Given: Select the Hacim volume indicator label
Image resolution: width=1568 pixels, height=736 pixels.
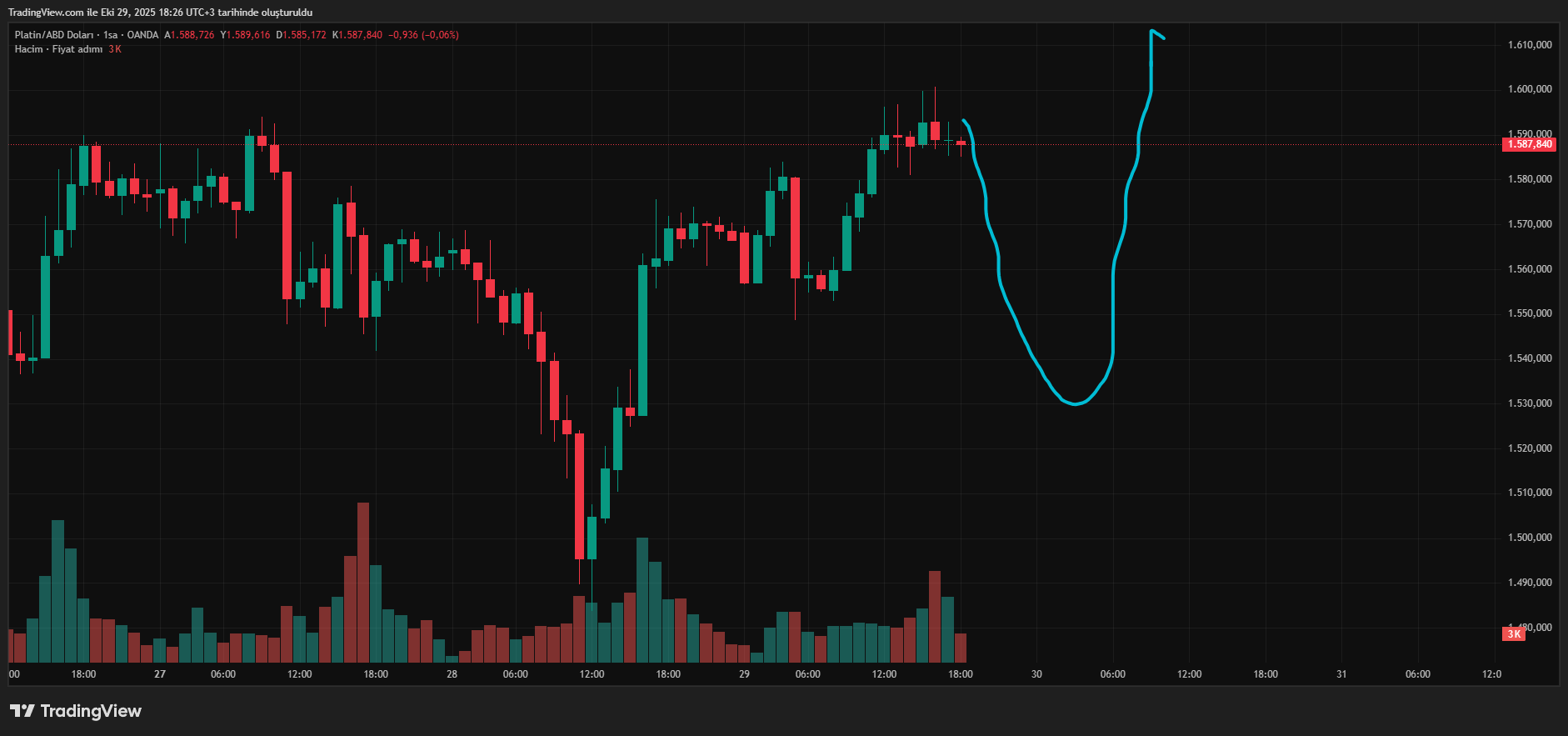Looking at the screenshot, I should click(x=28, y=49).
